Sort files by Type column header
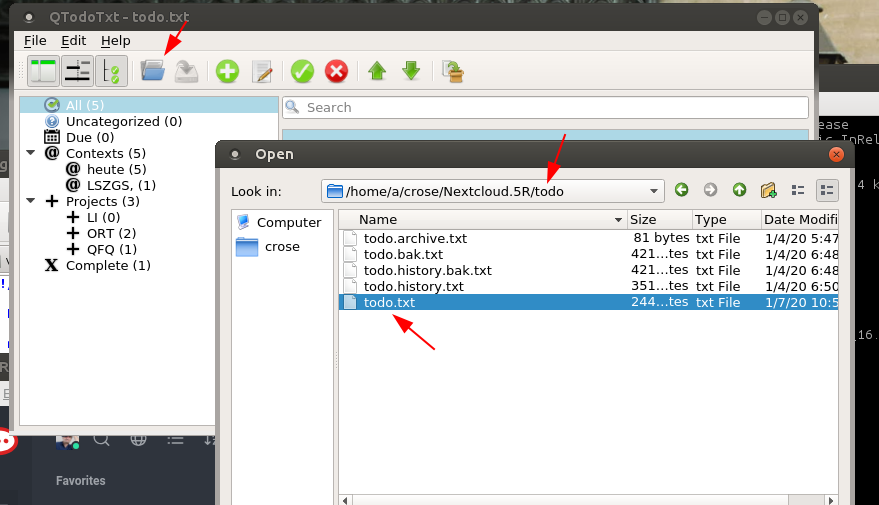 click(x=727, y=220)
